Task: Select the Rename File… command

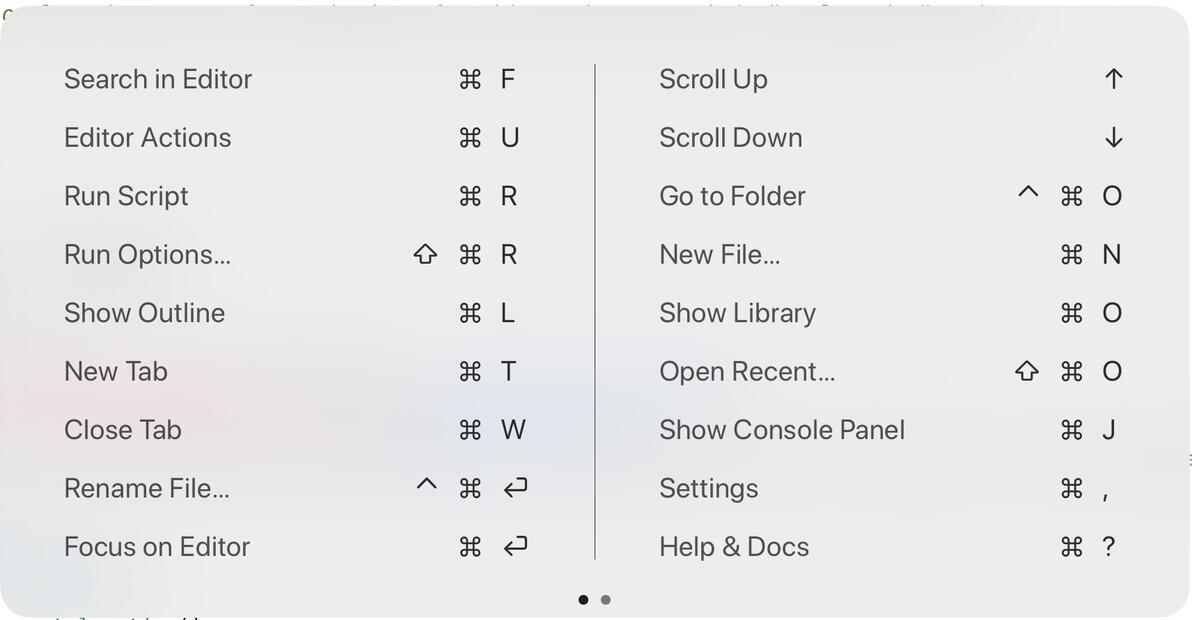Action: click(x=147, y=489)
